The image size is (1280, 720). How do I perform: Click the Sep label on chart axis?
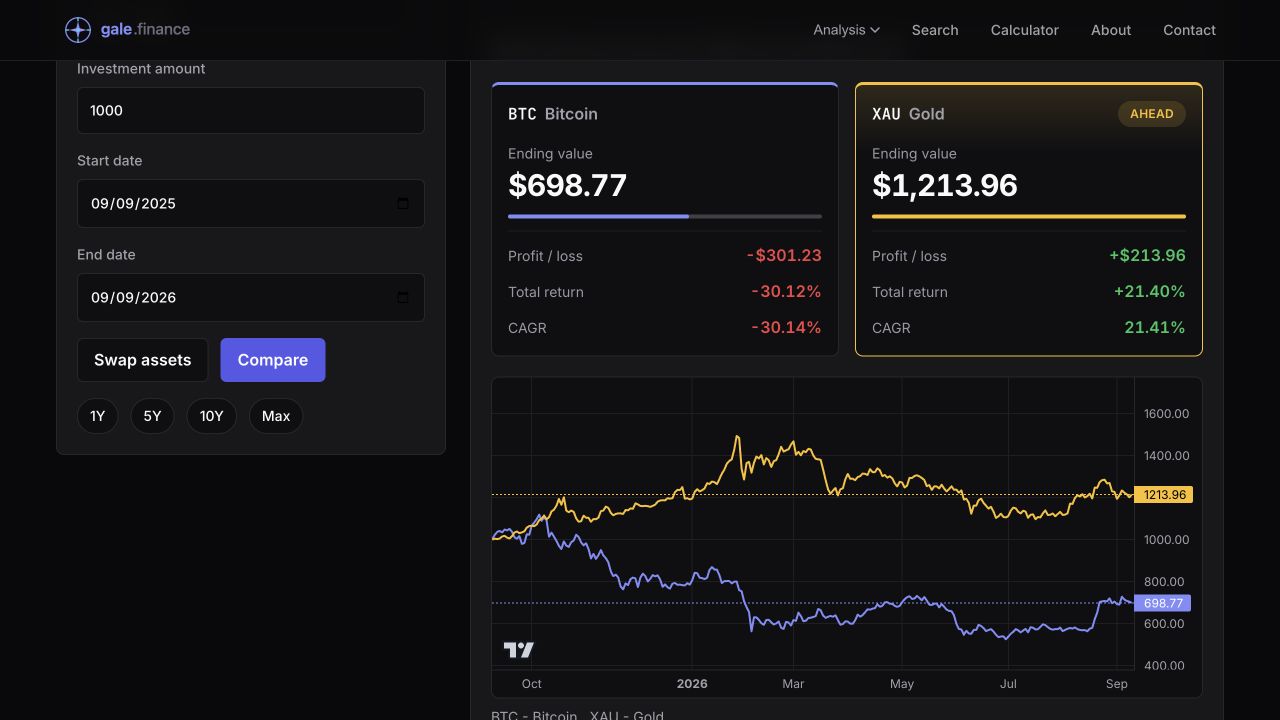(x=1117, y=684)
